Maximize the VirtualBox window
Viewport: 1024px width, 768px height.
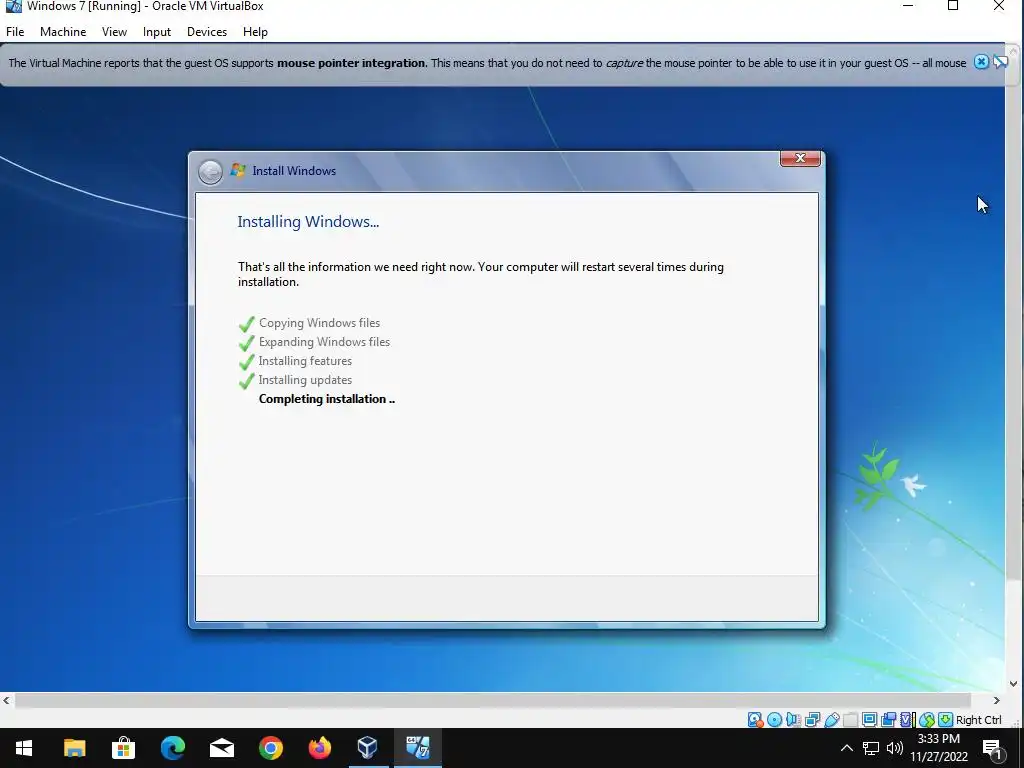(x=953, y=6)
